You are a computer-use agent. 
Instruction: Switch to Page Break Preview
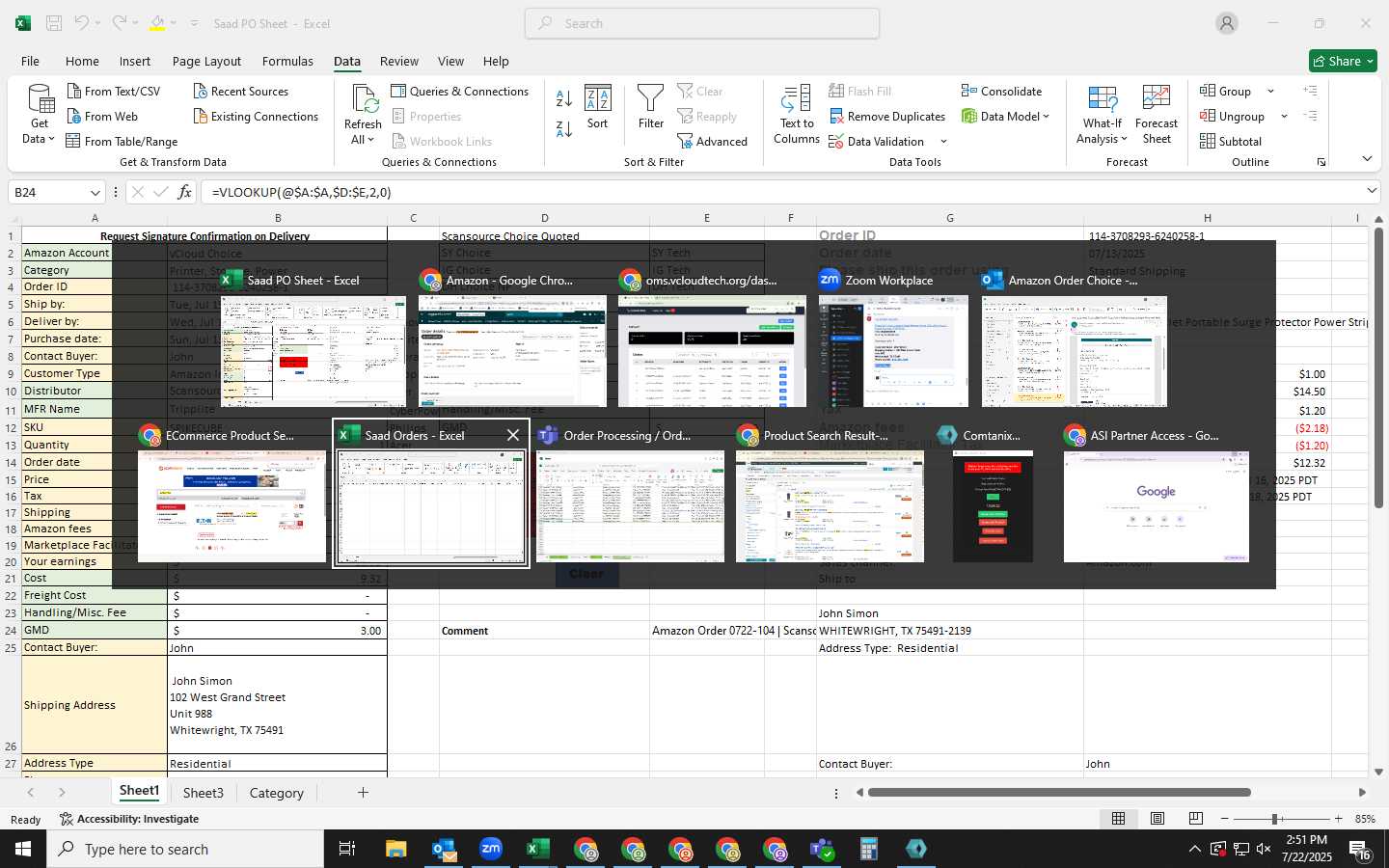[1196, 819]
